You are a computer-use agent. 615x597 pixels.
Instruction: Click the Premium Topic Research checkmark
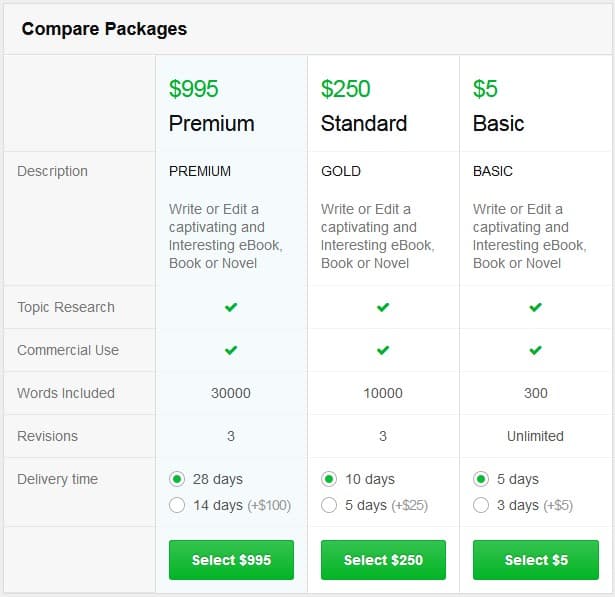point(231,307)
